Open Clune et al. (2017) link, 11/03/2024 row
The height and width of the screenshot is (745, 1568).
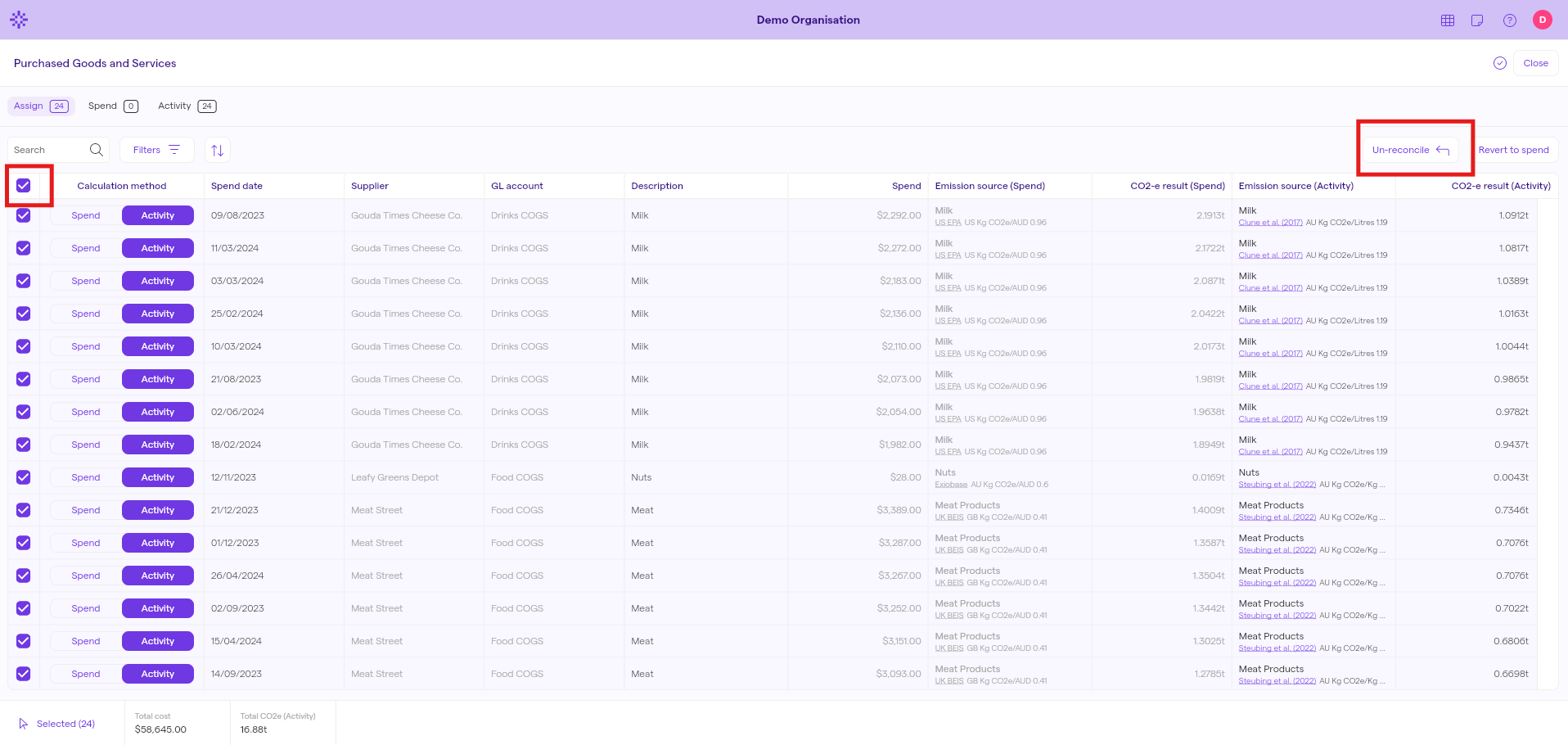pyautogui.click(x=1270, y=255)
